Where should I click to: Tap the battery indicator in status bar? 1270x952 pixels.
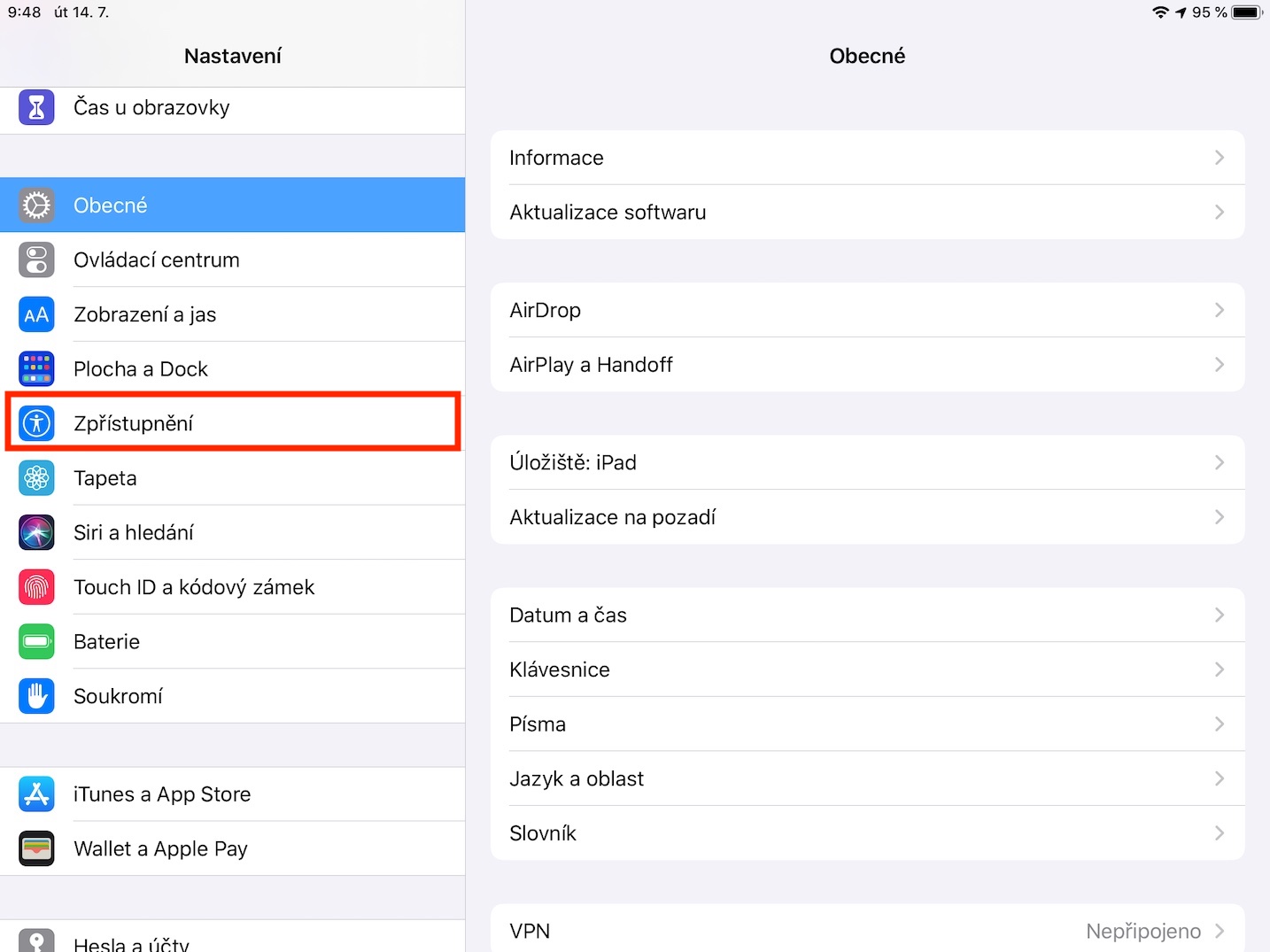point(1246,12)
